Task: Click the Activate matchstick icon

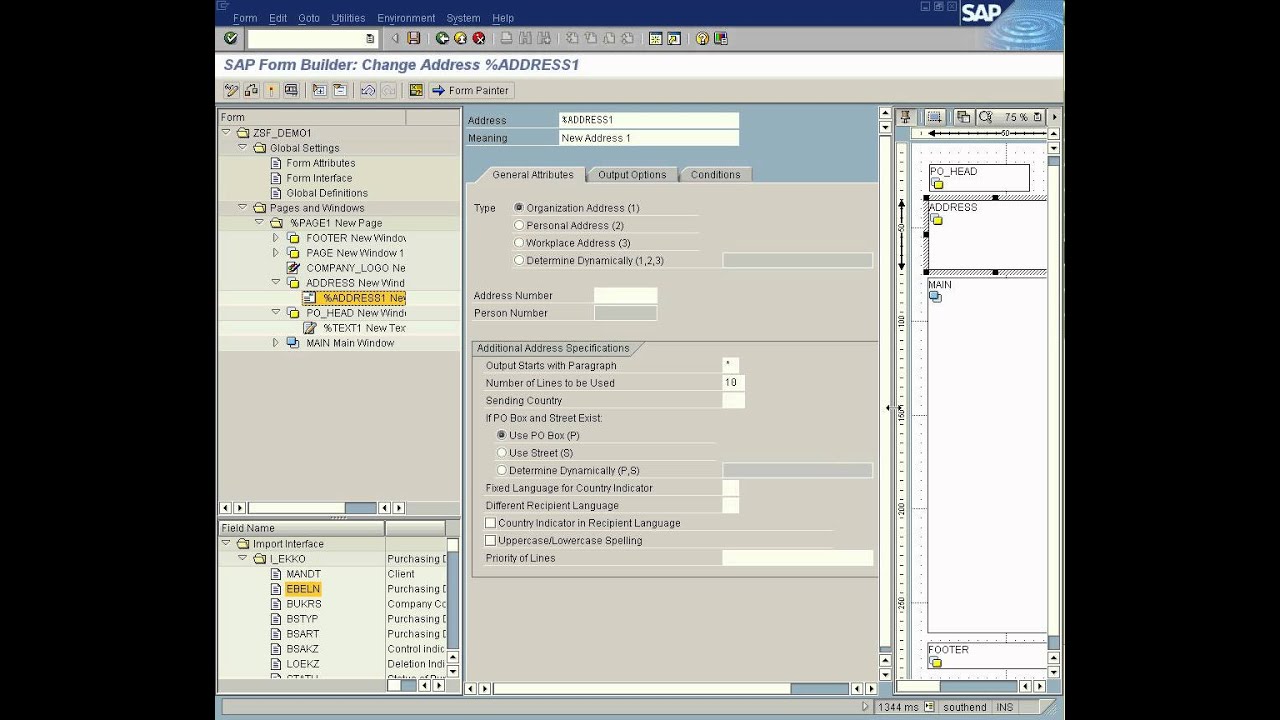Action: click(x=271, y=90)
